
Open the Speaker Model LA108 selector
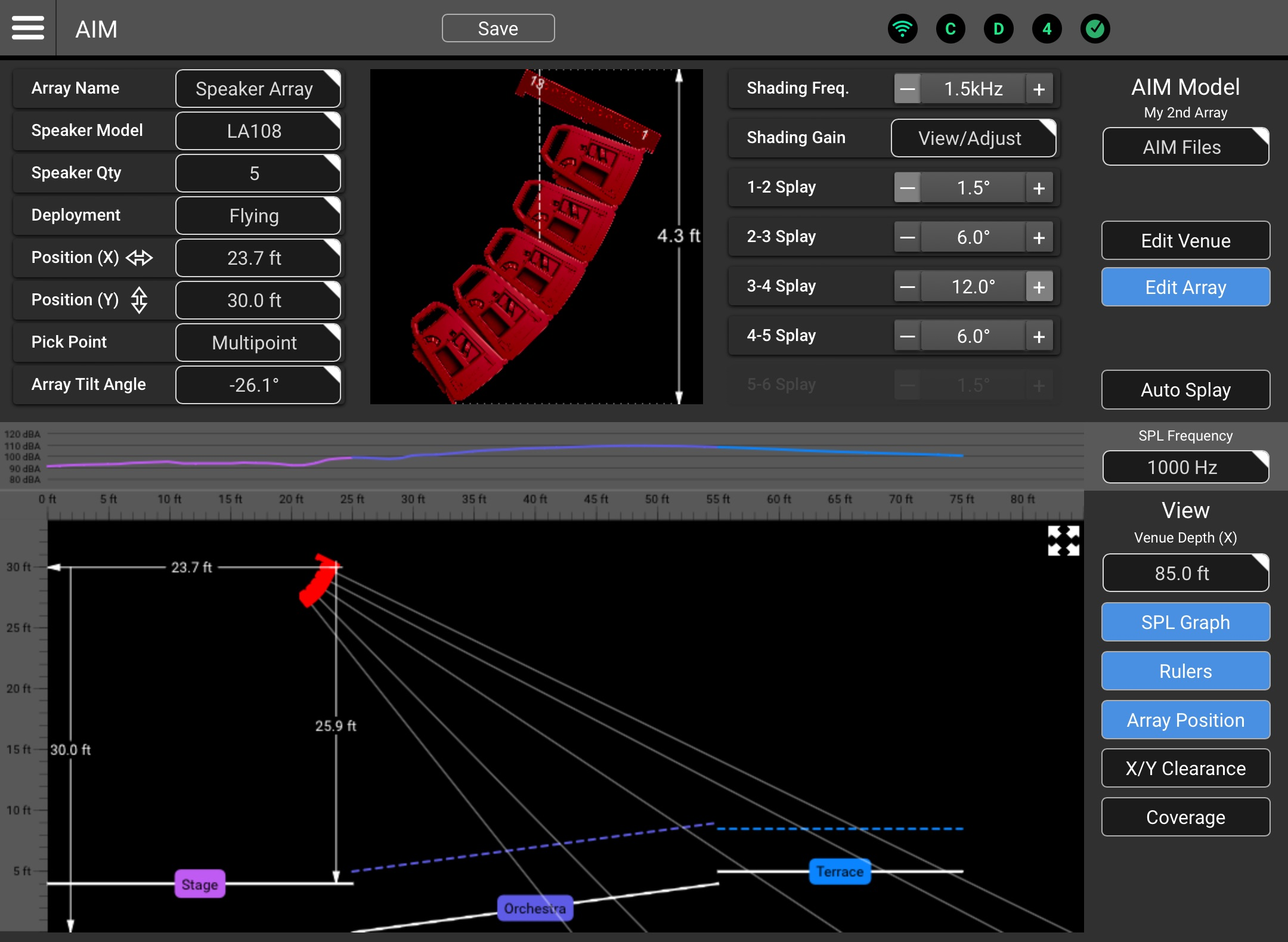258,131
